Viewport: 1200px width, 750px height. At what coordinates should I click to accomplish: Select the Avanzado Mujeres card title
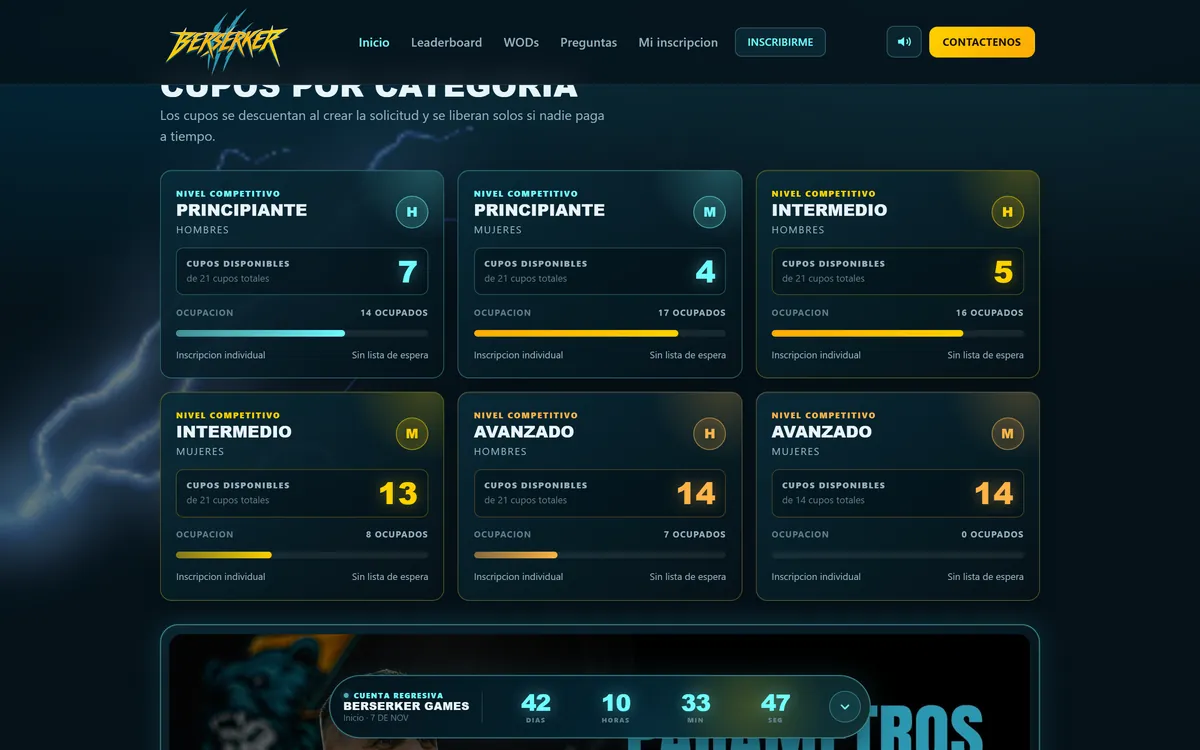pyautogui.click(x=822, y=432)
